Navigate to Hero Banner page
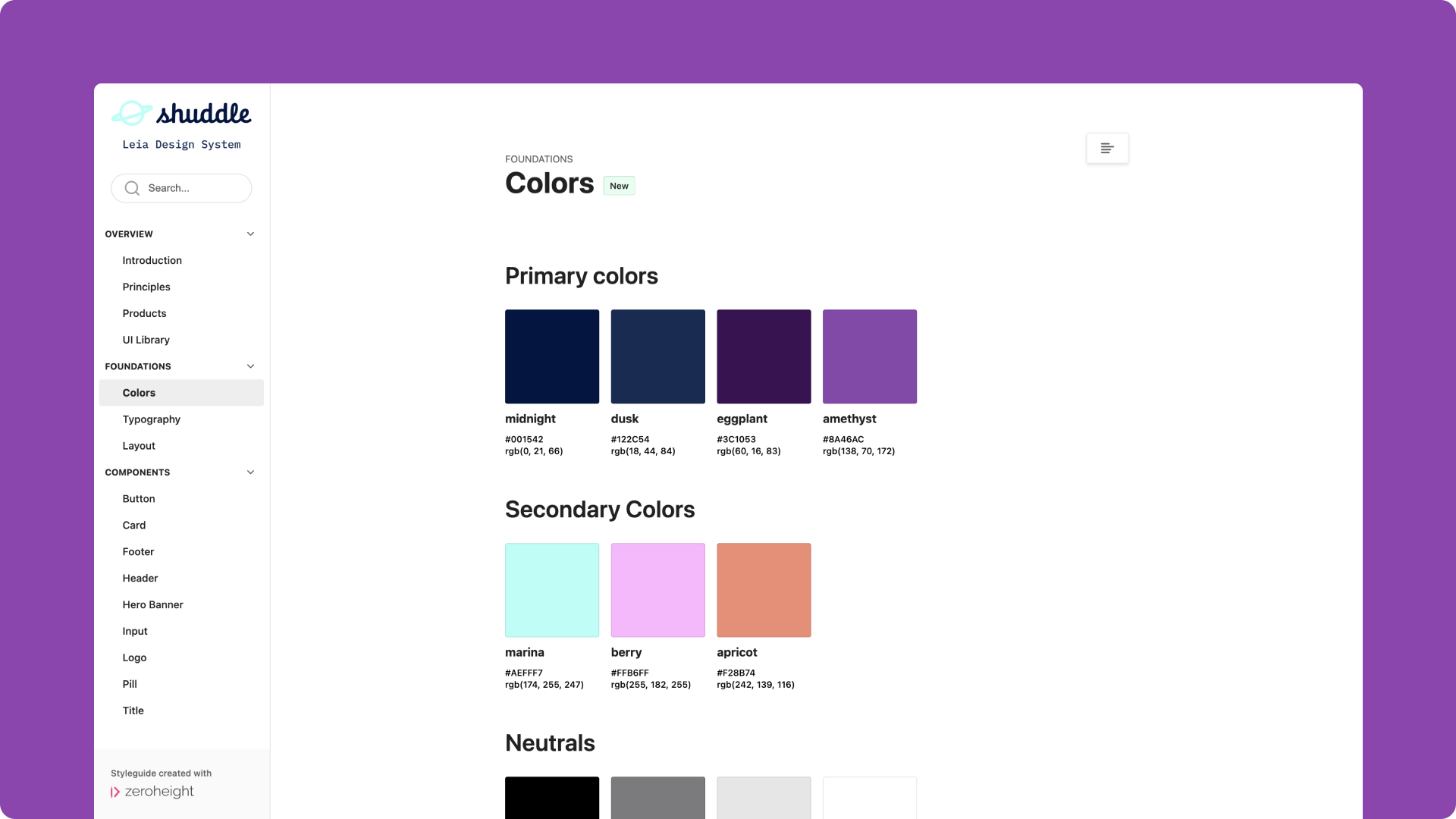The height and width of the screenshot is (819, 1456). point(152,604)
